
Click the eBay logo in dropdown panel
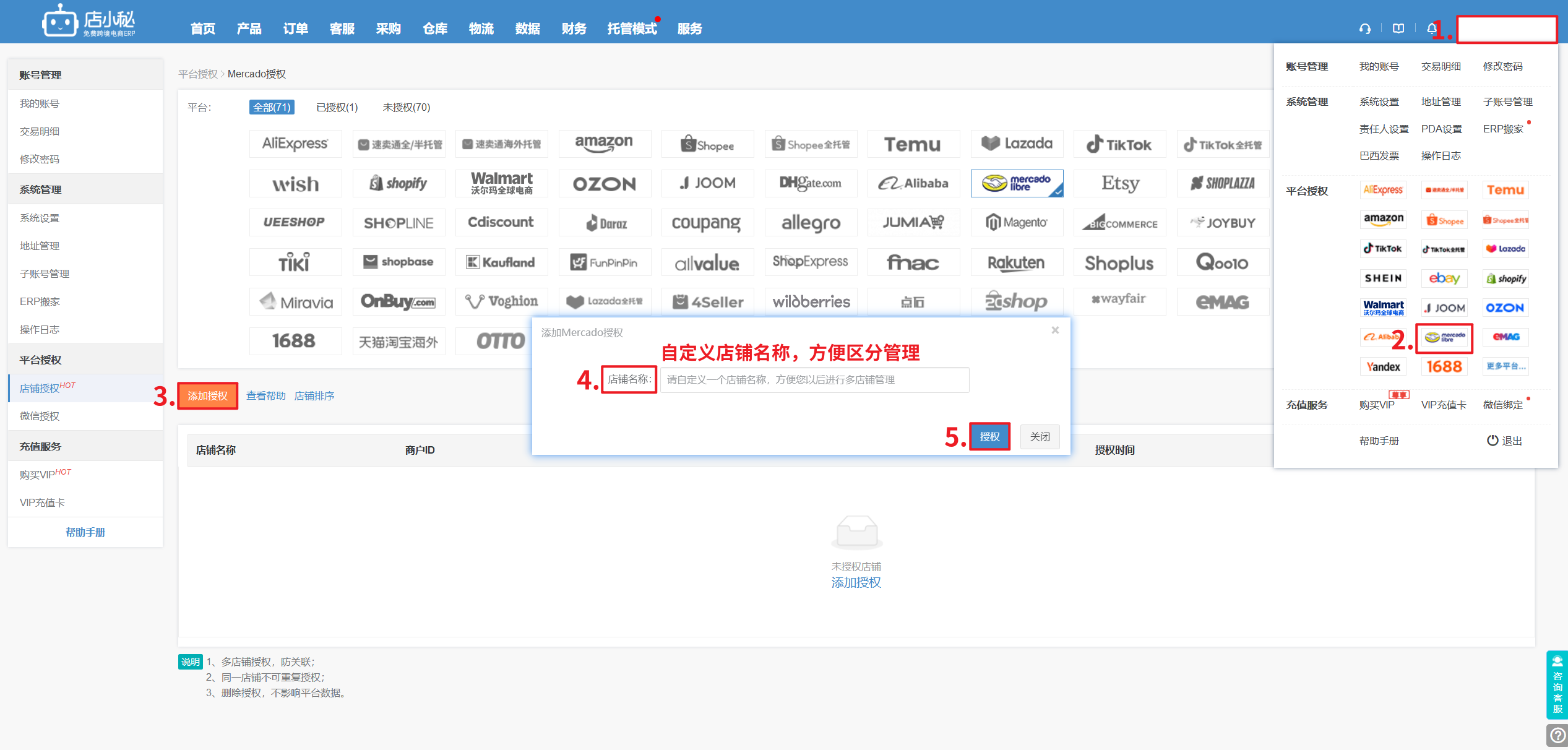(x=1444, y=278)
